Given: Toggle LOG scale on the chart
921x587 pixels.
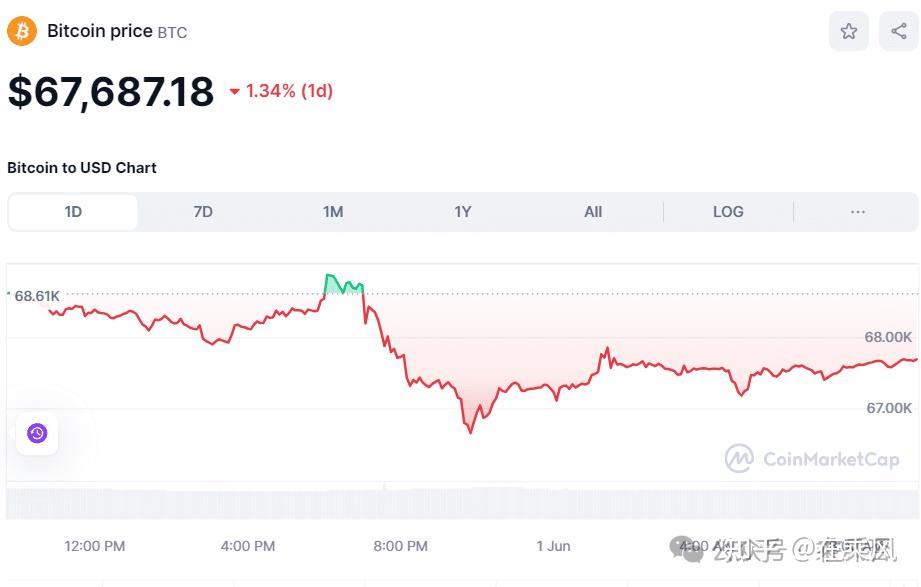Looking at the screenshot, I should click(728, 212).
